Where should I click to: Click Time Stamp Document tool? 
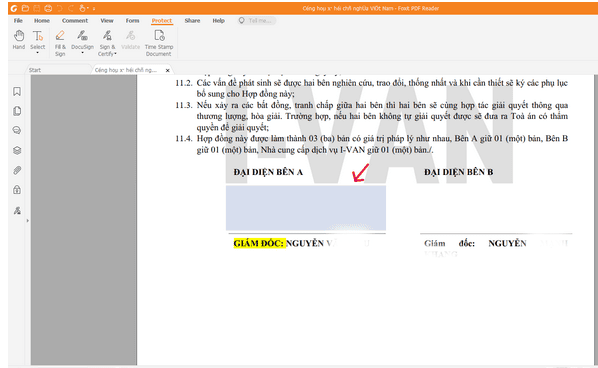click(x=159, y=43)
